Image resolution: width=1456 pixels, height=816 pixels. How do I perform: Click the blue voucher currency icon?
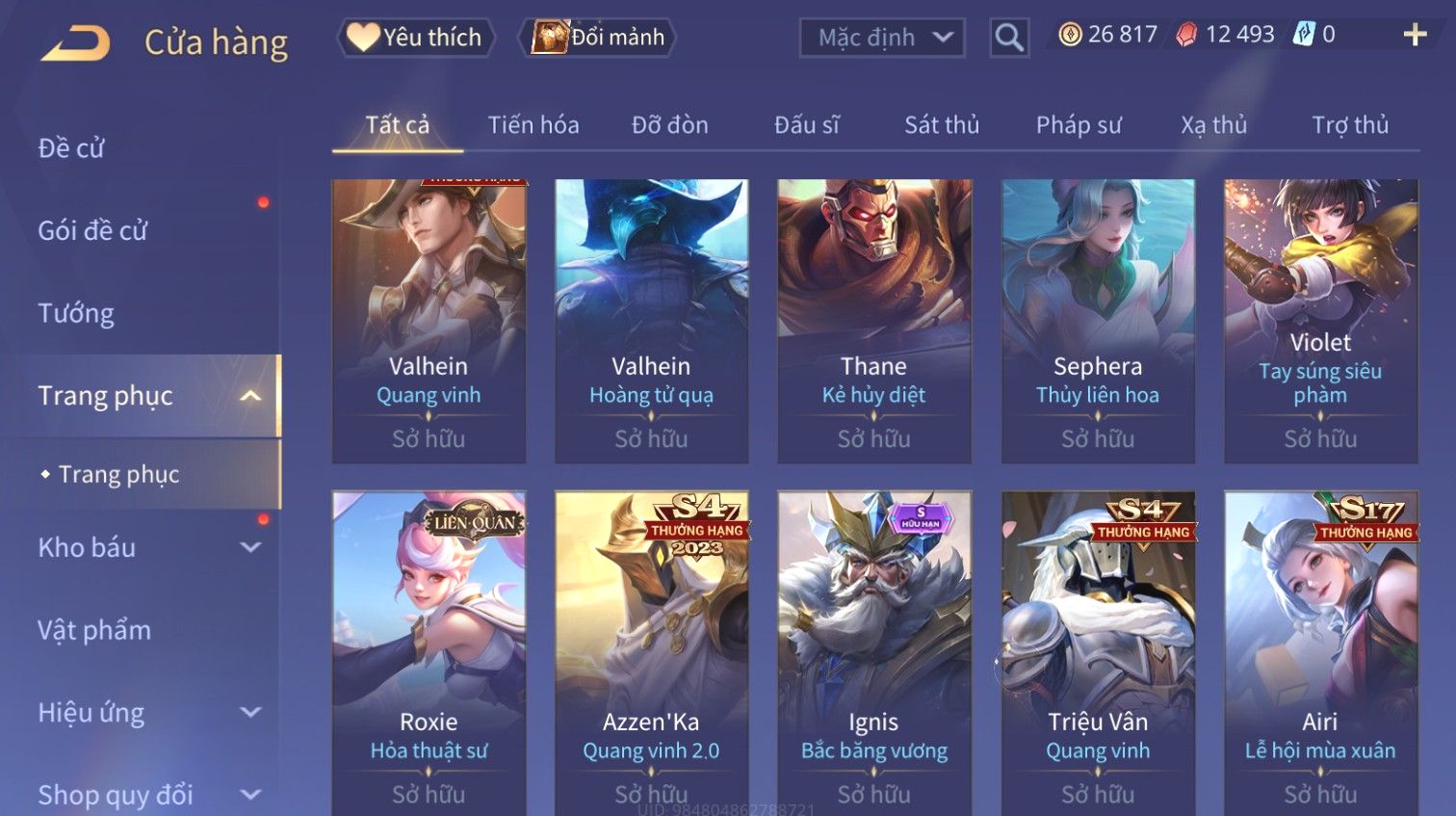tap(1304, 35)
